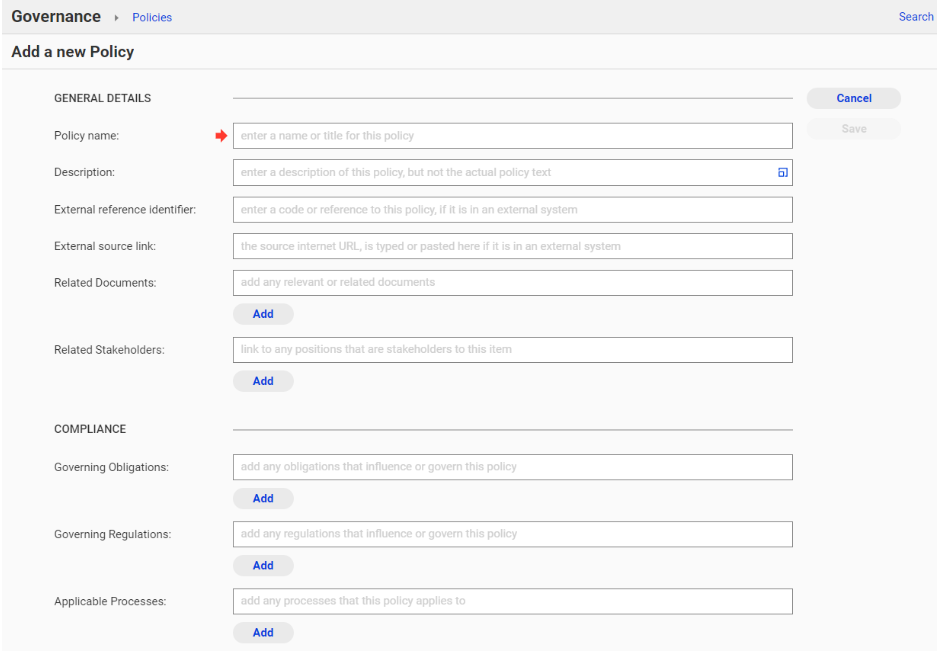
Task: Select the Policies breadcrumb item
Action: [151, 17]
